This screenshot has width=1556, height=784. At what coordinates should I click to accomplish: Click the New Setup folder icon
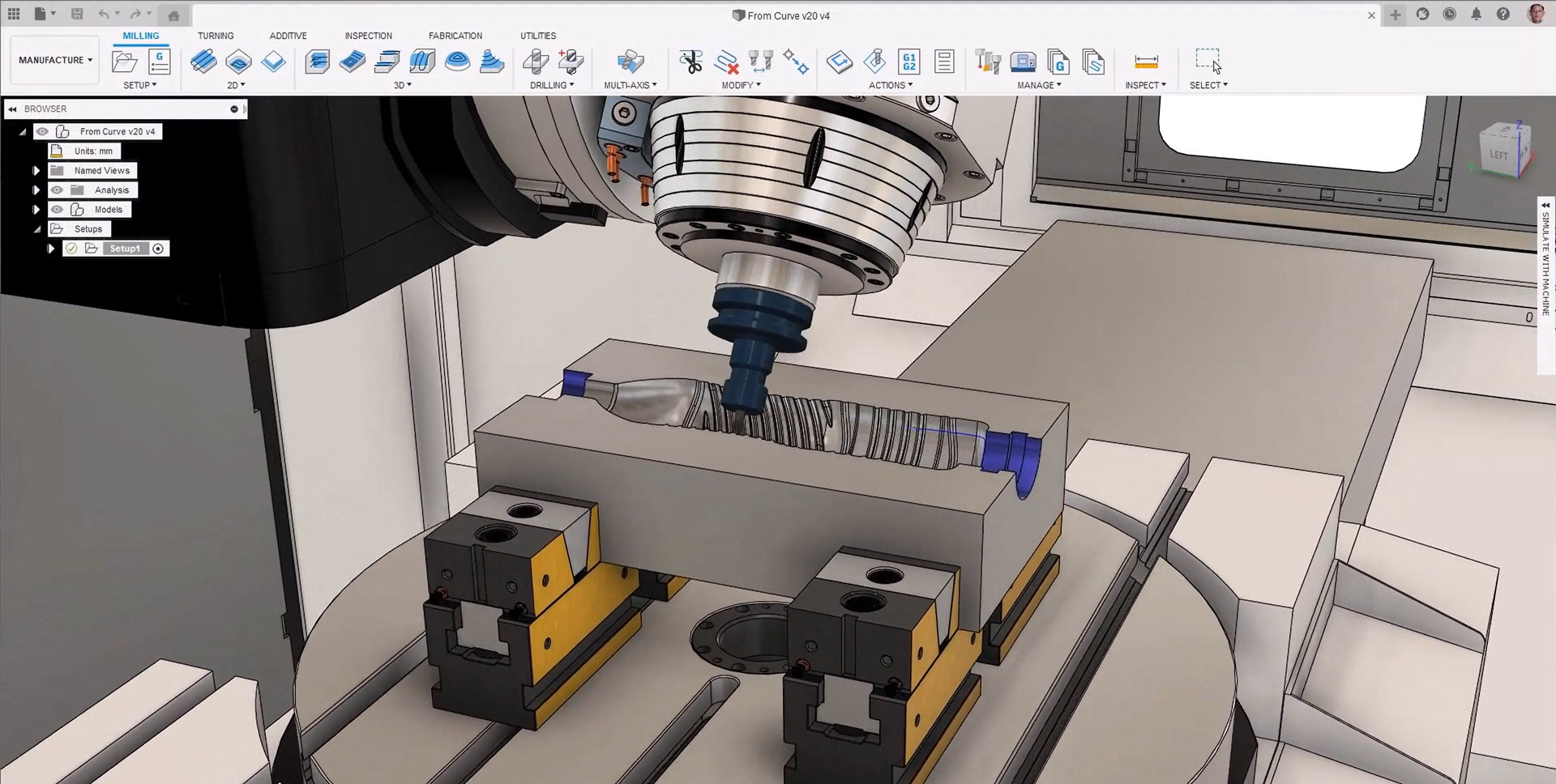pyautogui.click(x=124, y=62)
